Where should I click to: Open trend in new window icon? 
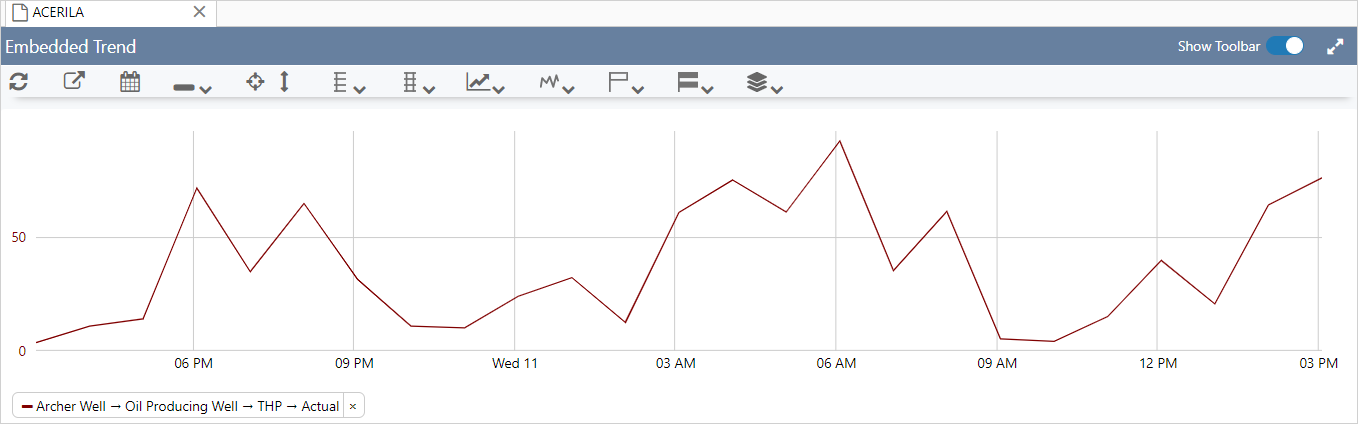74,82
